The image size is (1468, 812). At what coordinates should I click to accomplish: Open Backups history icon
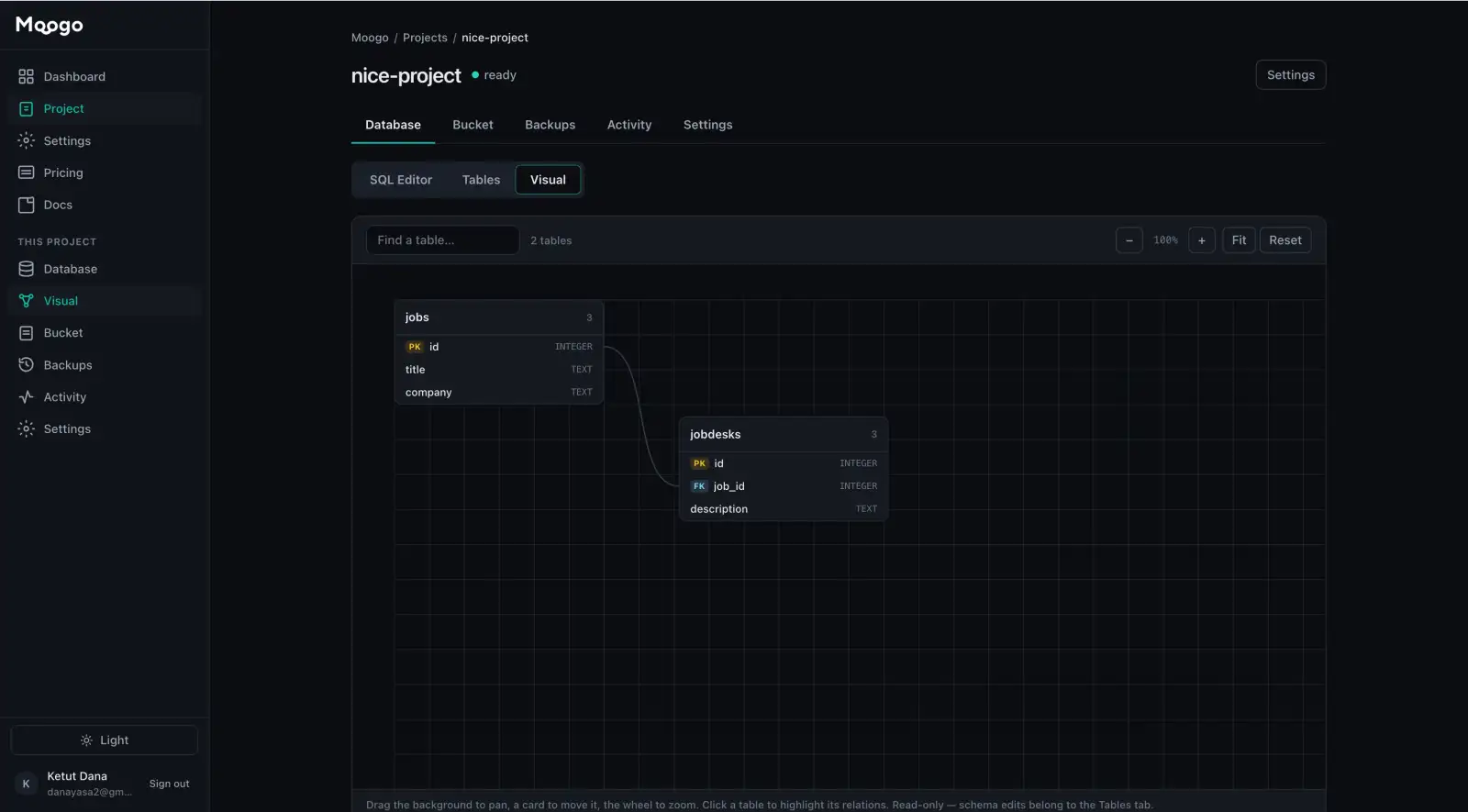pos(26,365)
